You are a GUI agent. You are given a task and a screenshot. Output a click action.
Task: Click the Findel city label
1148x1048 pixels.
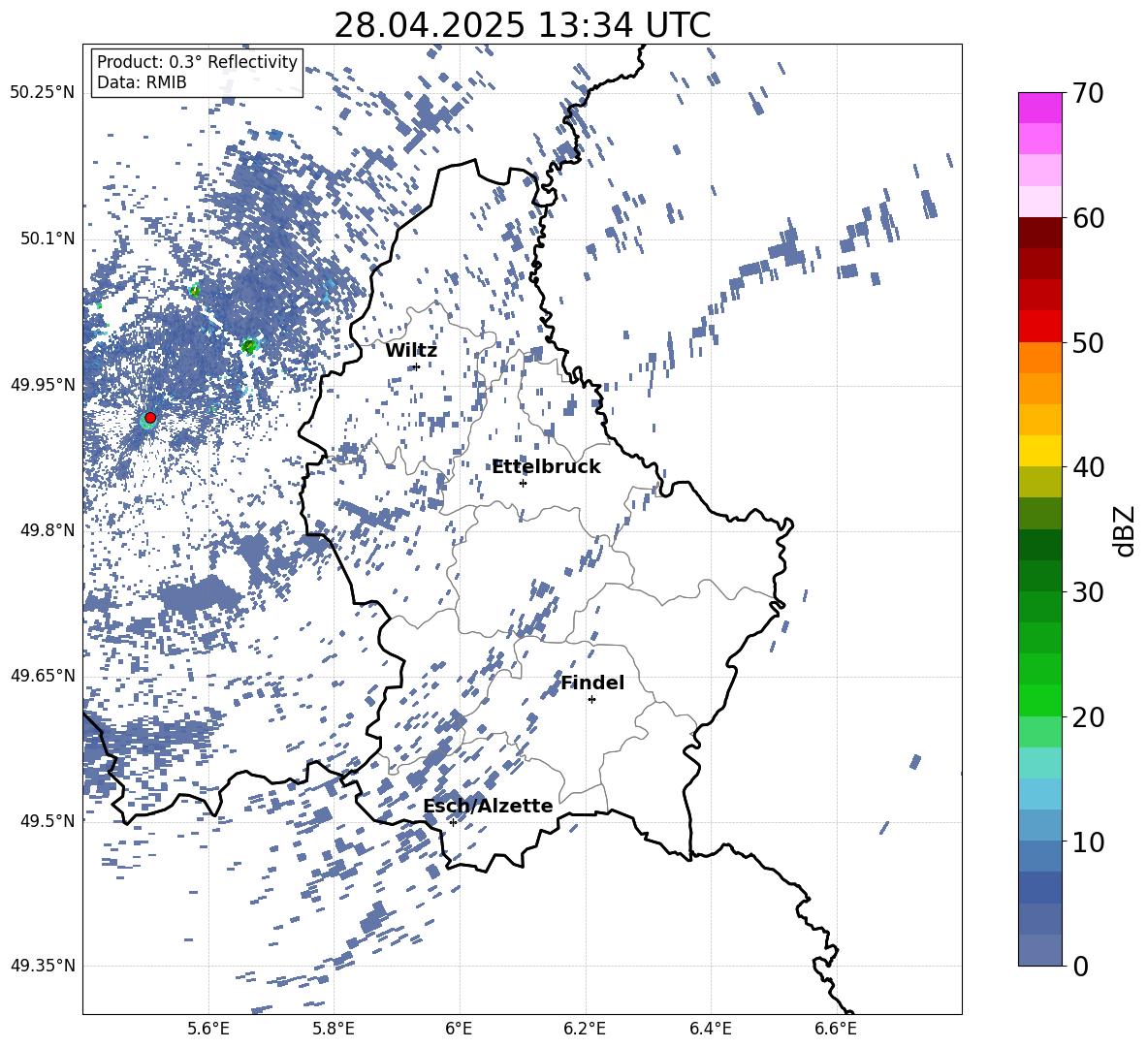click(x=591, y=683)
